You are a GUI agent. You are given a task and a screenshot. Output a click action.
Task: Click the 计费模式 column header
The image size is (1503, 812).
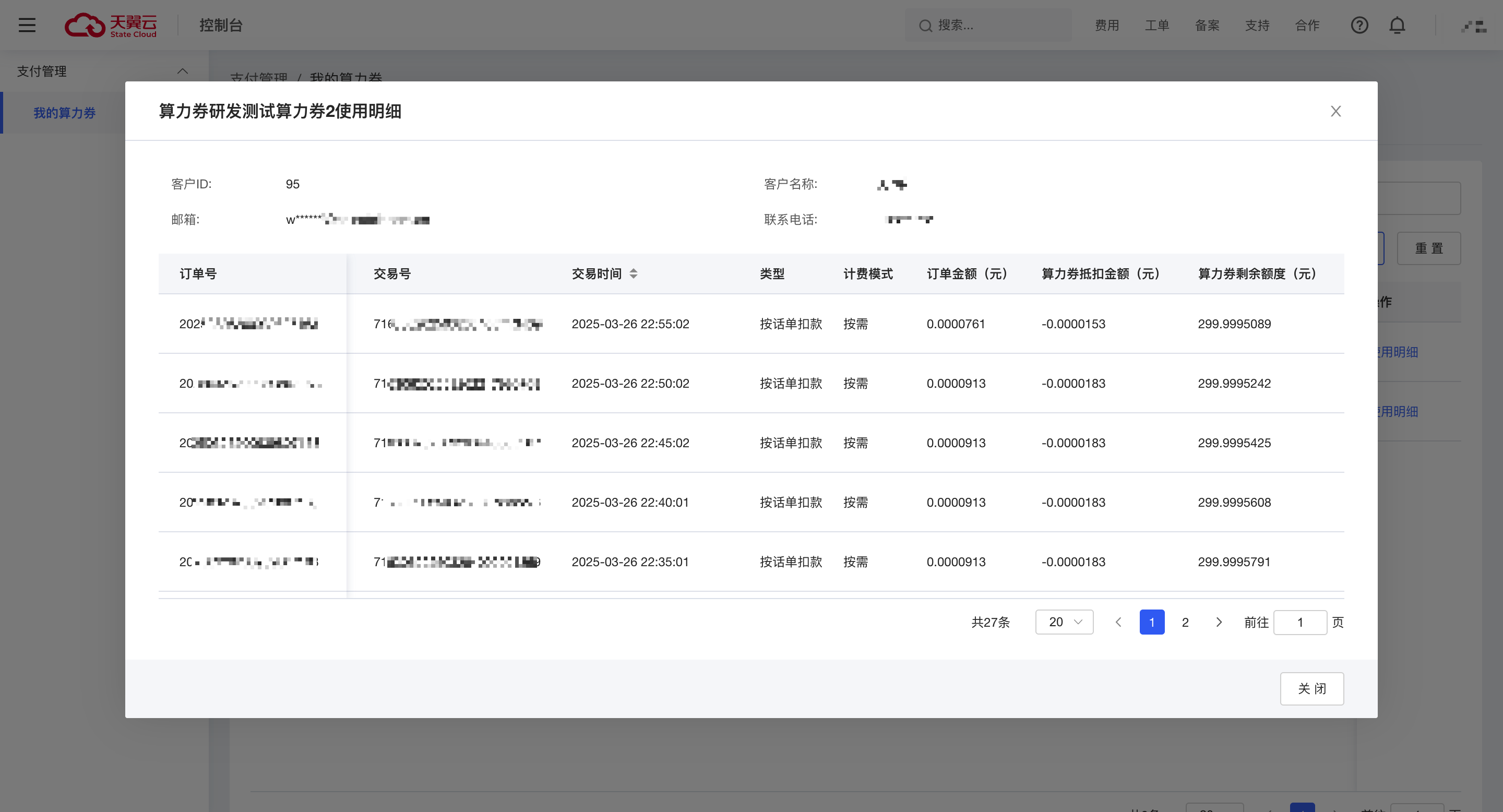point(867,273)
